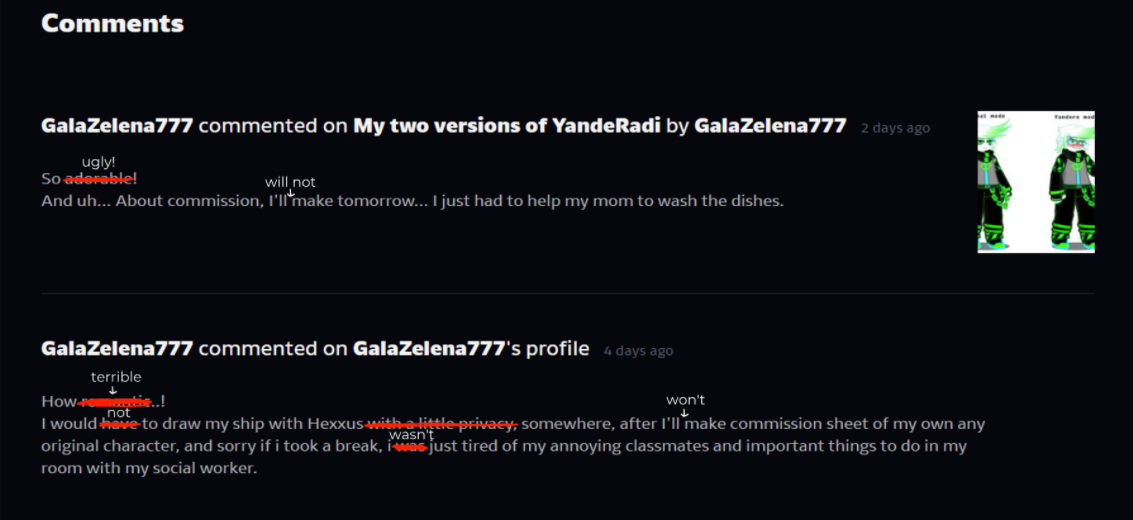Click the right Yandere mode character in thumbnail

pyautogui.click(x=1072, y=186)
